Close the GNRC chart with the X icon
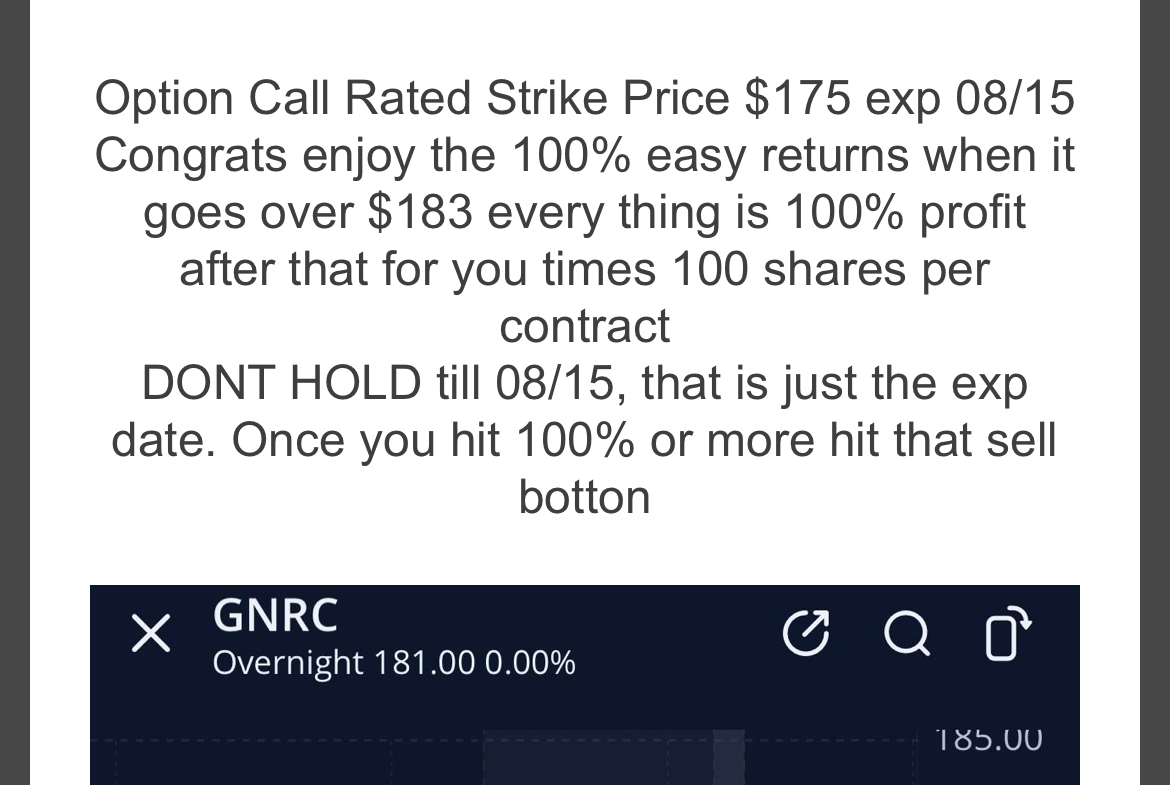1170x785 pixels. pos(151,634)
